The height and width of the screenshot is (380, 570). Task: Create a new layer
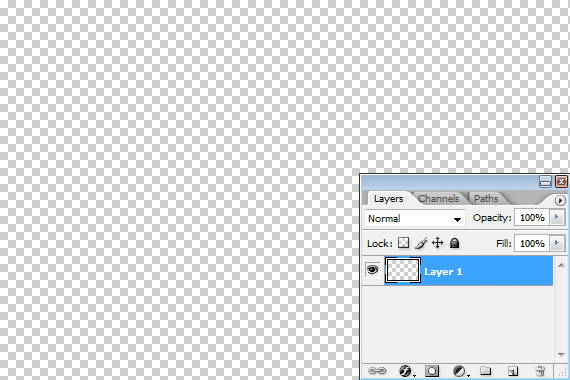[513, 371]
